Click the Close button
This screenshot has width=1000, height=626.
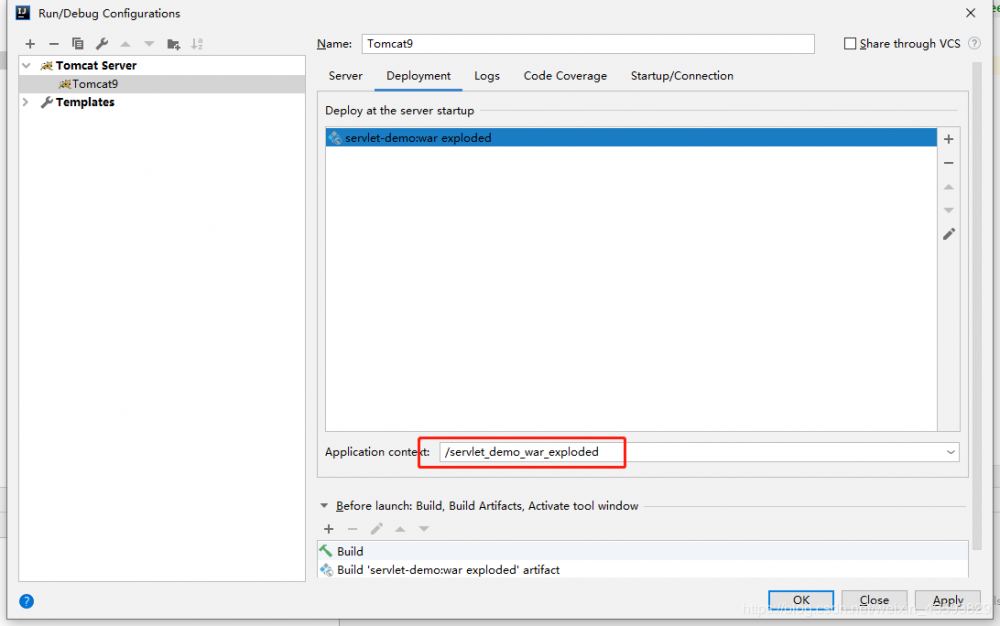tap(874, 600)
